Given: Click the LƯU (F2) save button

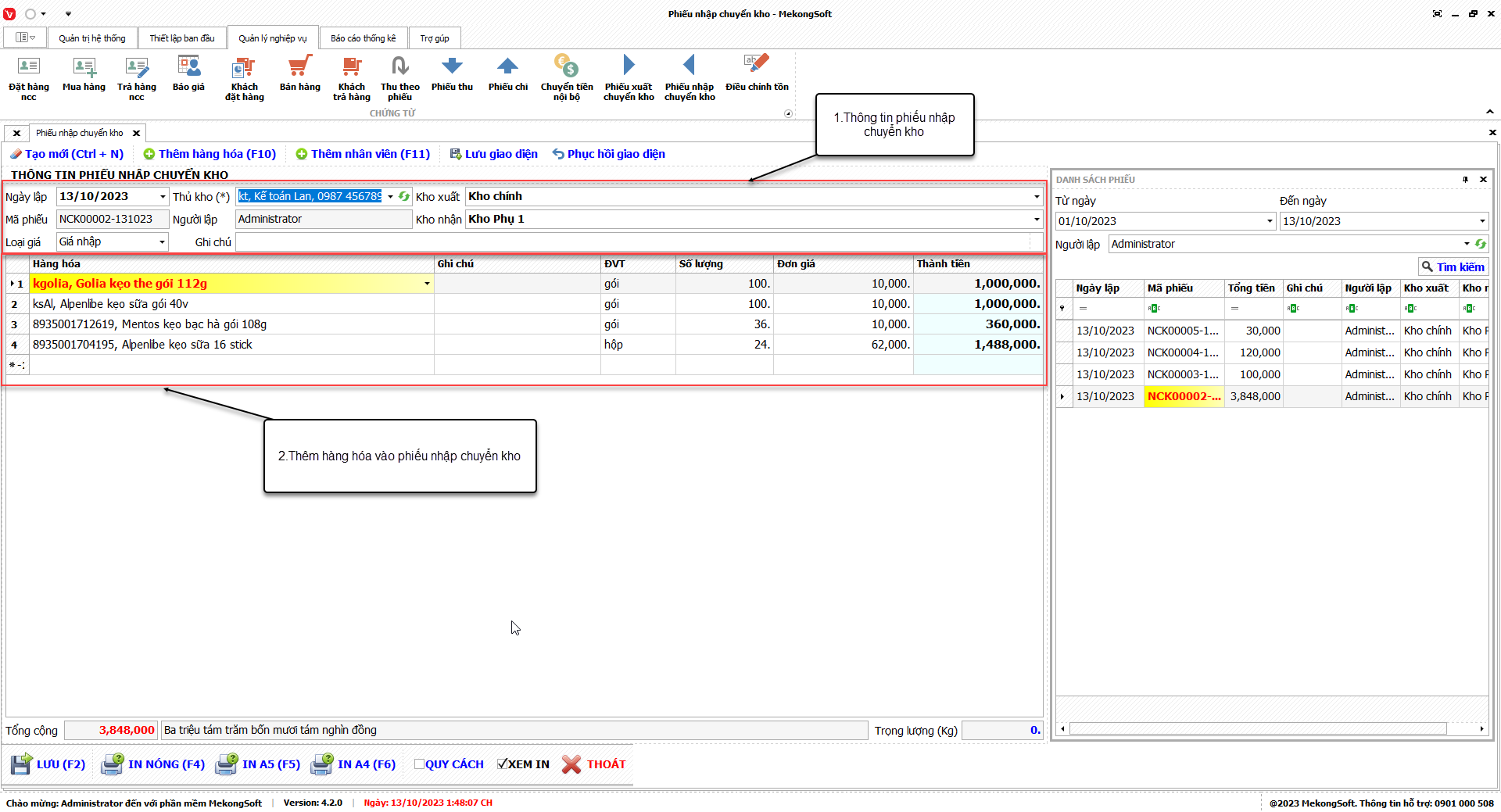Looking at the screenshot, I should click(x=48, y=764).
